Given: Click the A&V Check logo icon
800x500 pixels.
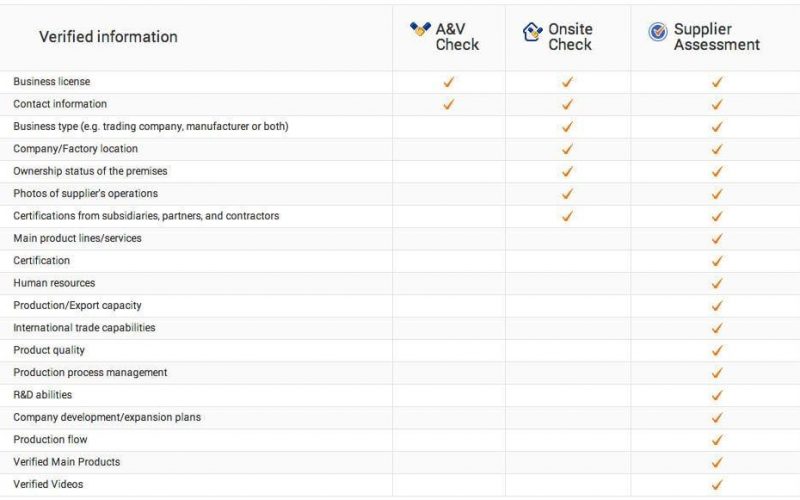Looking at the screenshot, I should click(x=421, y=30).
